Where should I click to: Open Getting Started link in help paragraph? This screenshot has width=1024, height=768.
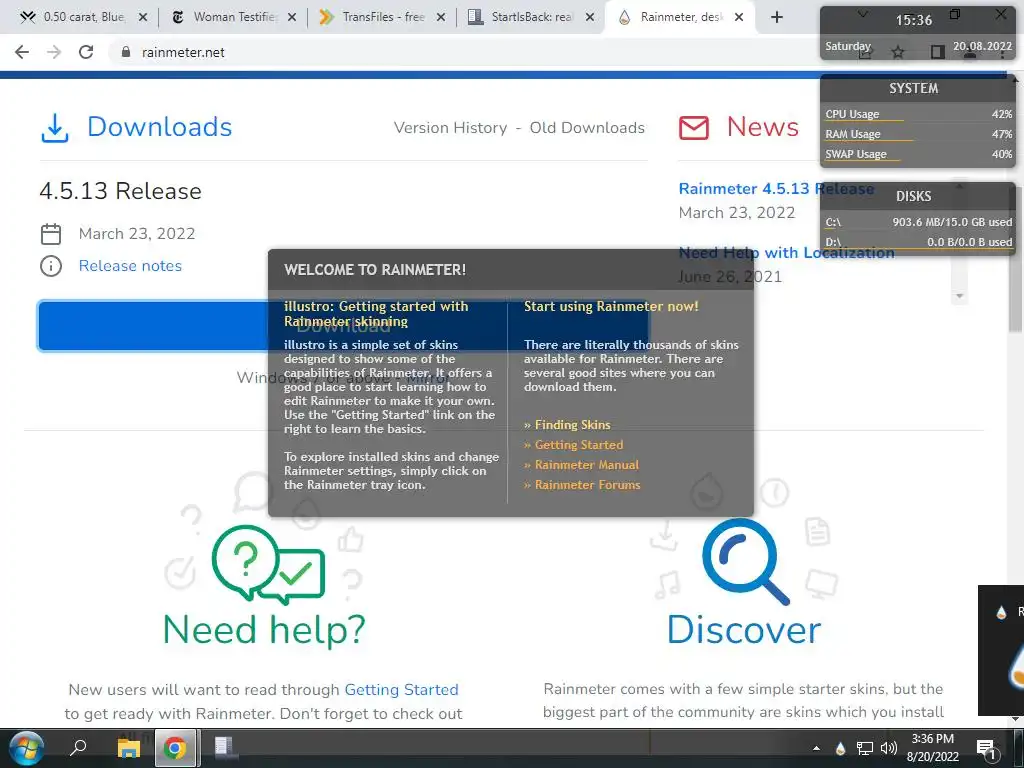tap(401, 690)
